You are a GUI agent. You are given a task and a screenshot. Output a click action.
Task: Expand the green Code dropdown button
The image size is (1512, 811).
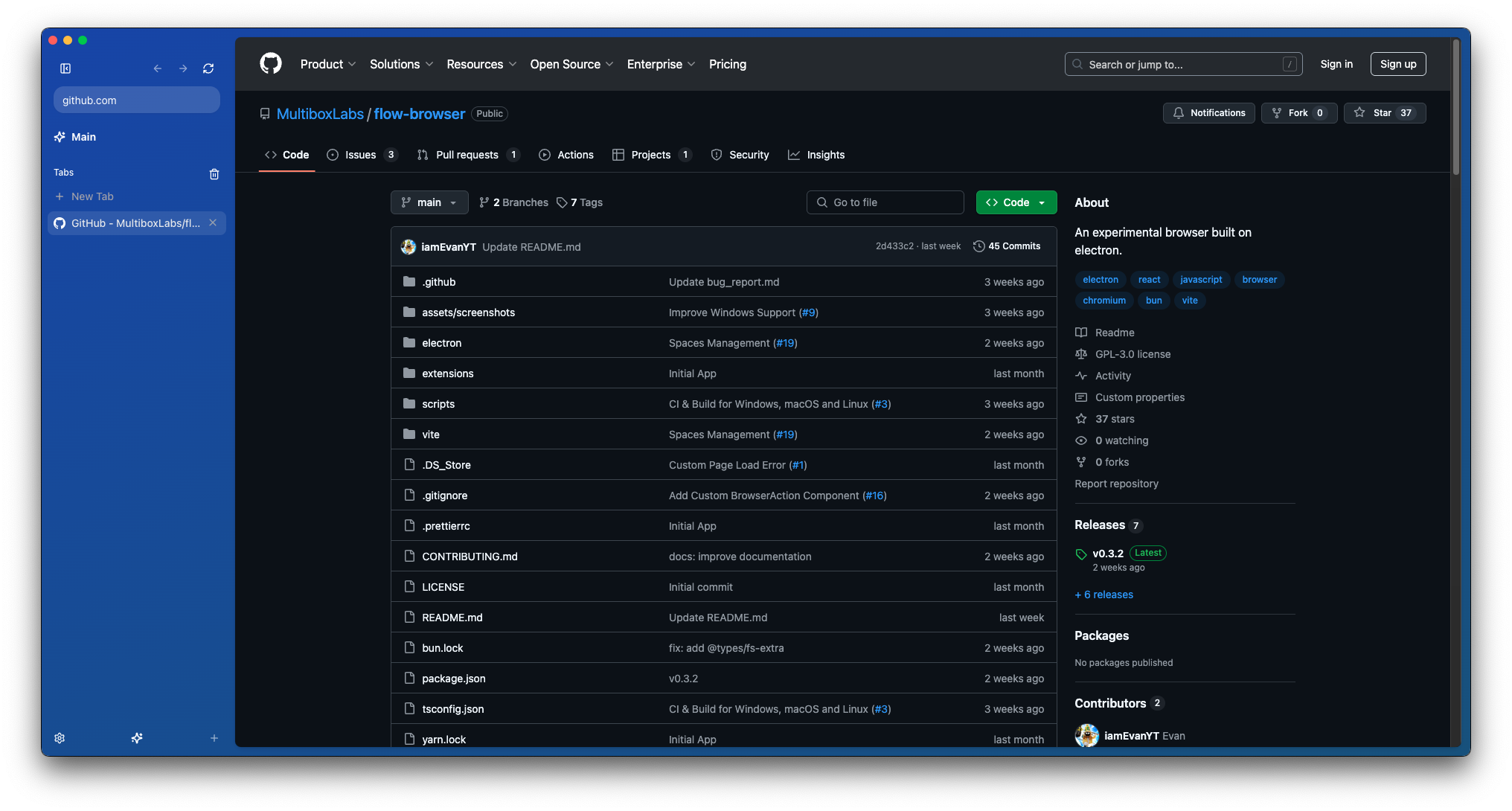[1016, 202]
